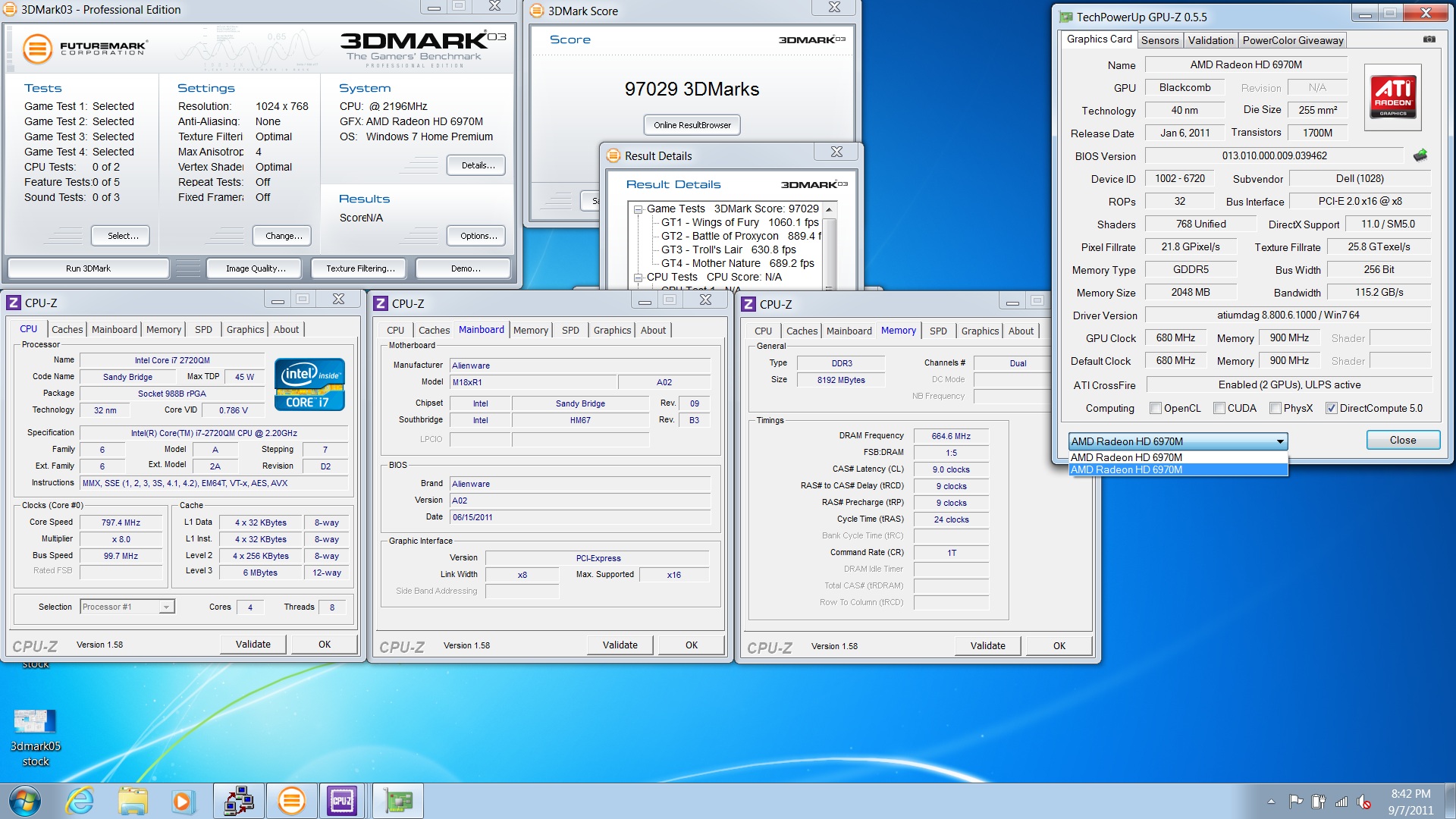1456x819 pixels.
Task: Switch to 3DMark03 taskbar icon
Action: tap(291, 801)
